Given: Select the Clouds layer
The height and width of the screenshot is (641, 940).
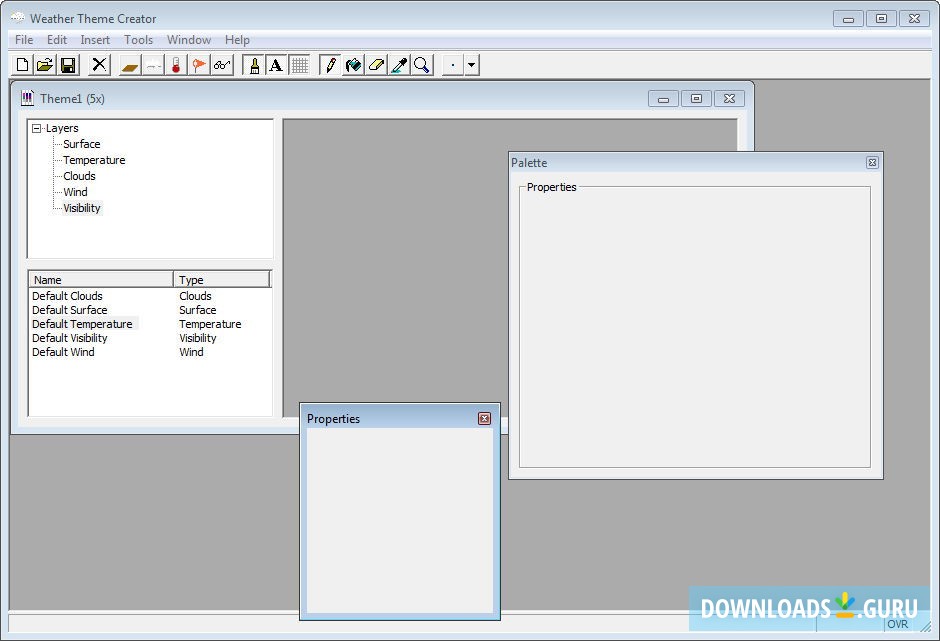Looking at the screenshot, I should click(78, 175).
